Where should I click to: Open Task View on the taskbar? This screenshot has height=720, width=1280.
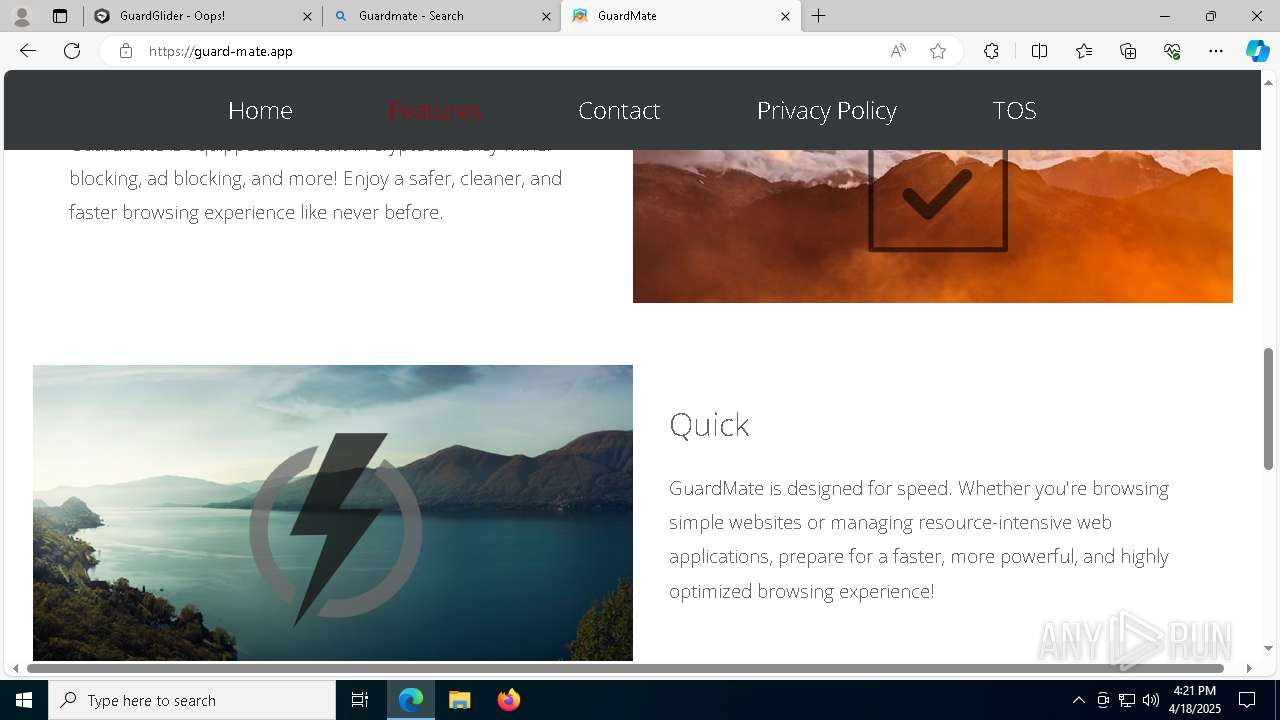pyautogui.click(x=360, y=700)
